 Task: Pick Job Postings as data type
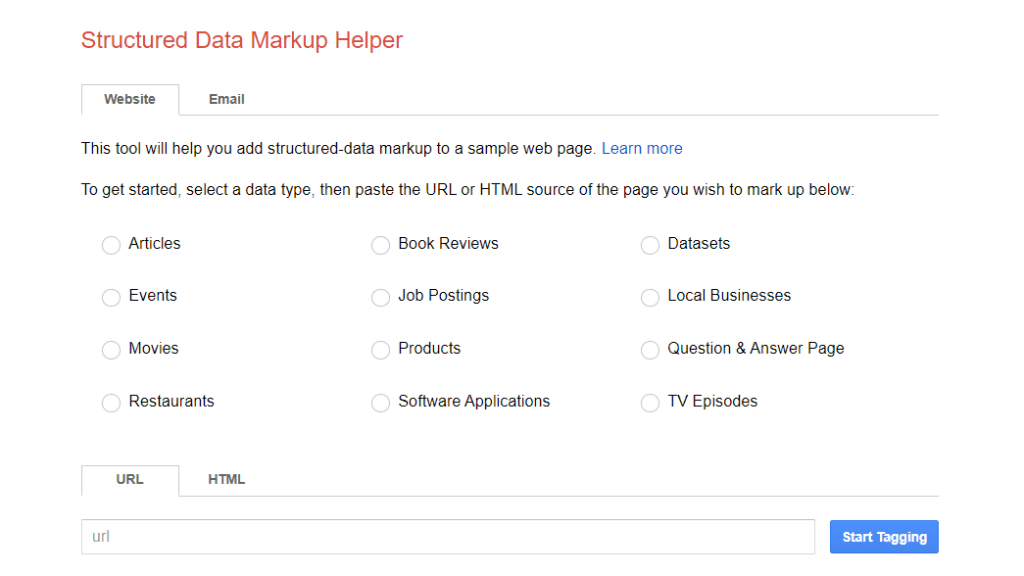[x=381, y=297]
